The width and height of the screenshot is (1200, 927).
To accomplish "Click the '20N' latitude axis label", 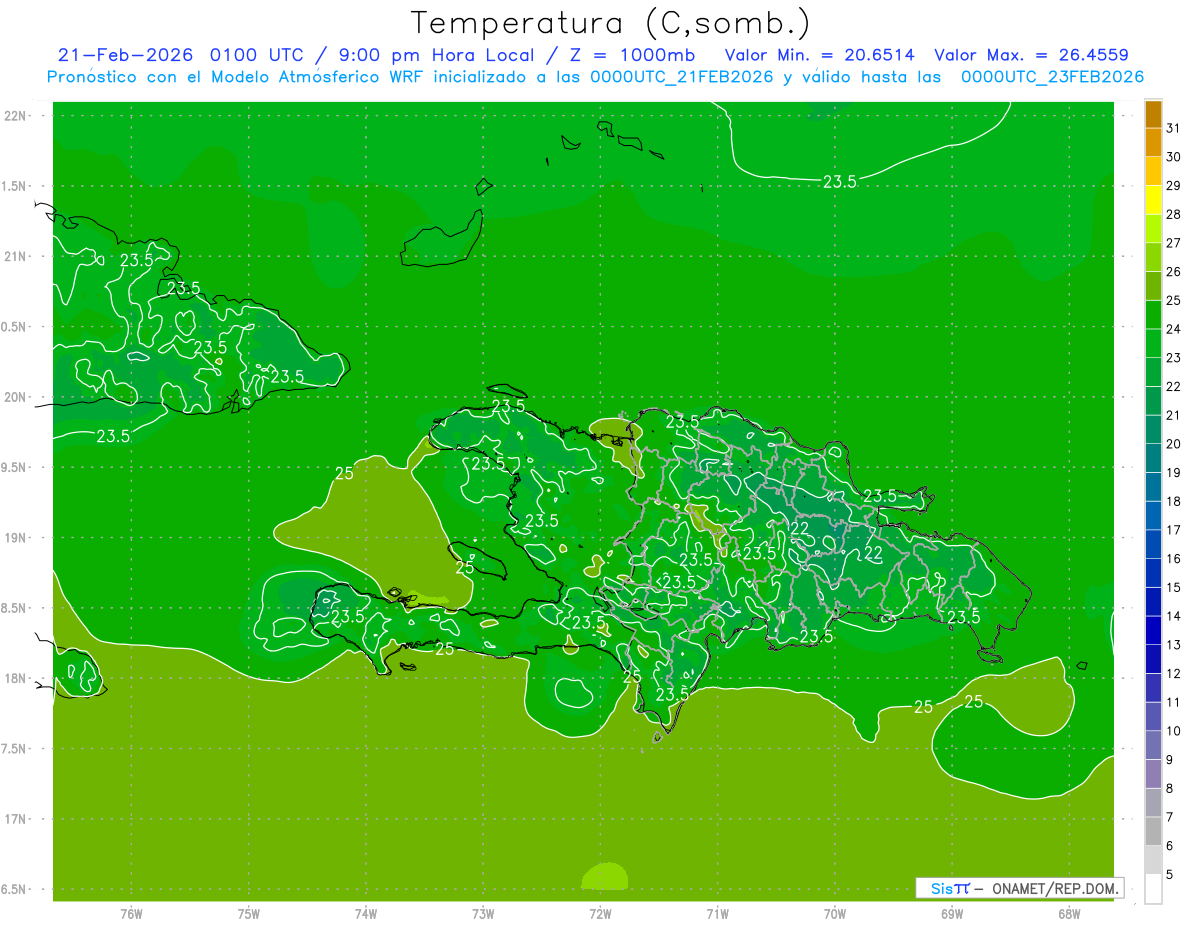I will tap(16, 397).
